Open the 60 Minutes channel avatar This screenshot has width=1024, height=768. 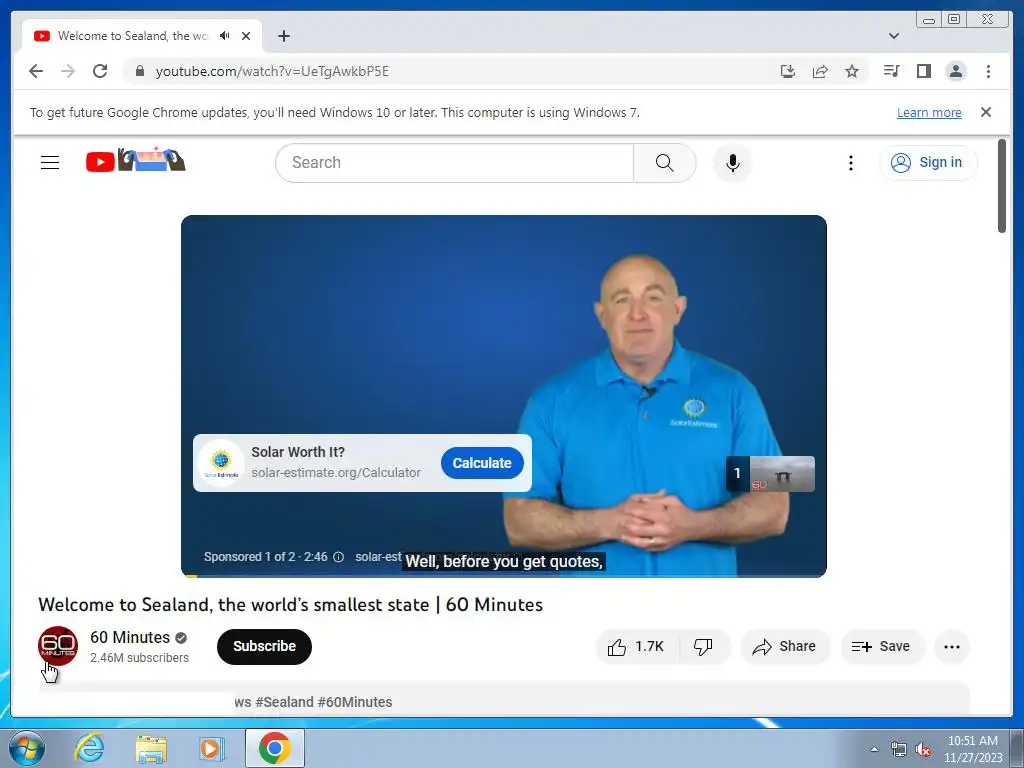coord(57,646)
